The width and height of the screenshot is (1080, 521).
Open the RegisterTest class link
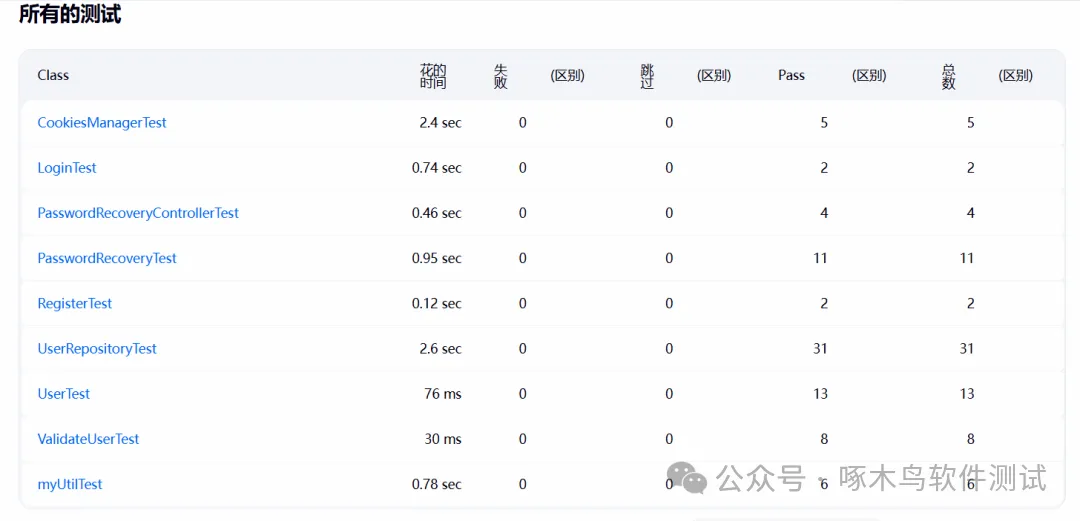(74, 303)
